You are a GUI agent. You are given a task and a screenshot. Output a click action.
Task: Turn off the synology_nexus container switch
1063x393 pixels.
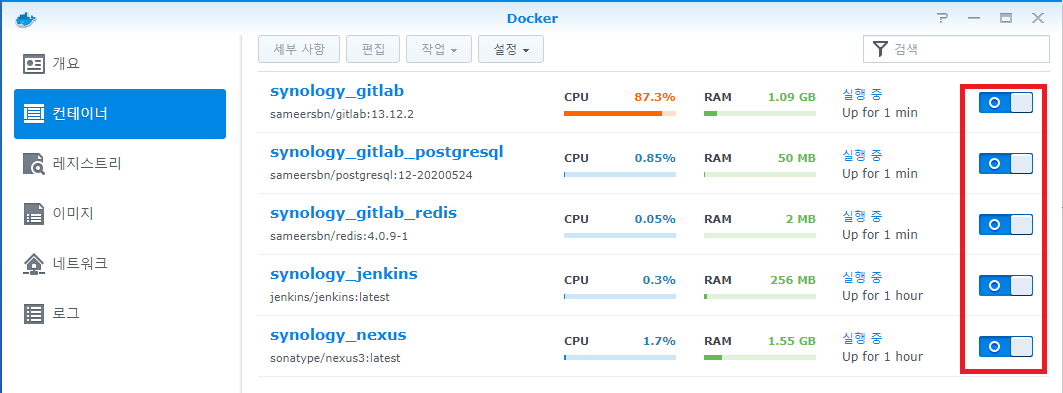pyautogui.click(x=1005, y=346)
